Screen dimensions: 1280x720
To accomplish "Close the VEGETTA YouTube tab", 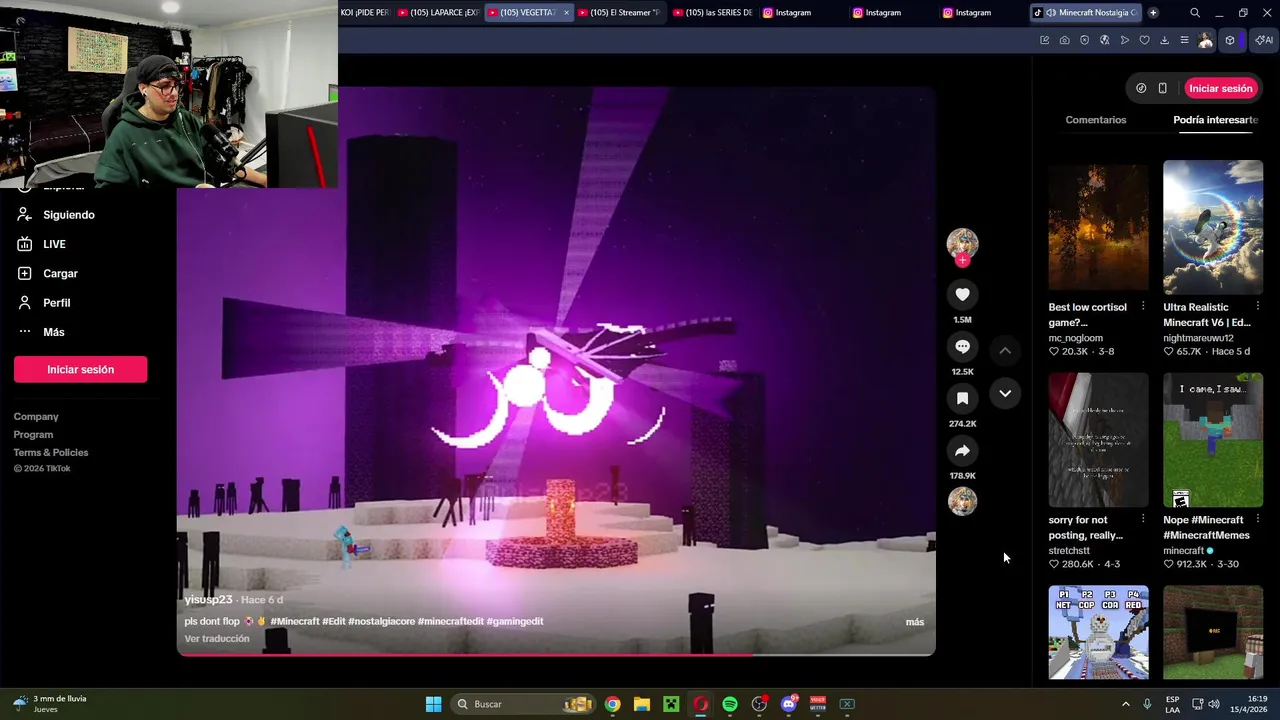I will click(566, 13).
